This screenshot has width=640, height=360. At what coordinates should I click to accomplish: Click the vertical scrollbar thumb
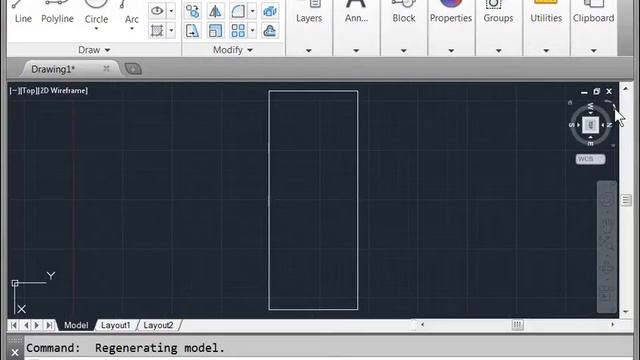tap(626, 200)
